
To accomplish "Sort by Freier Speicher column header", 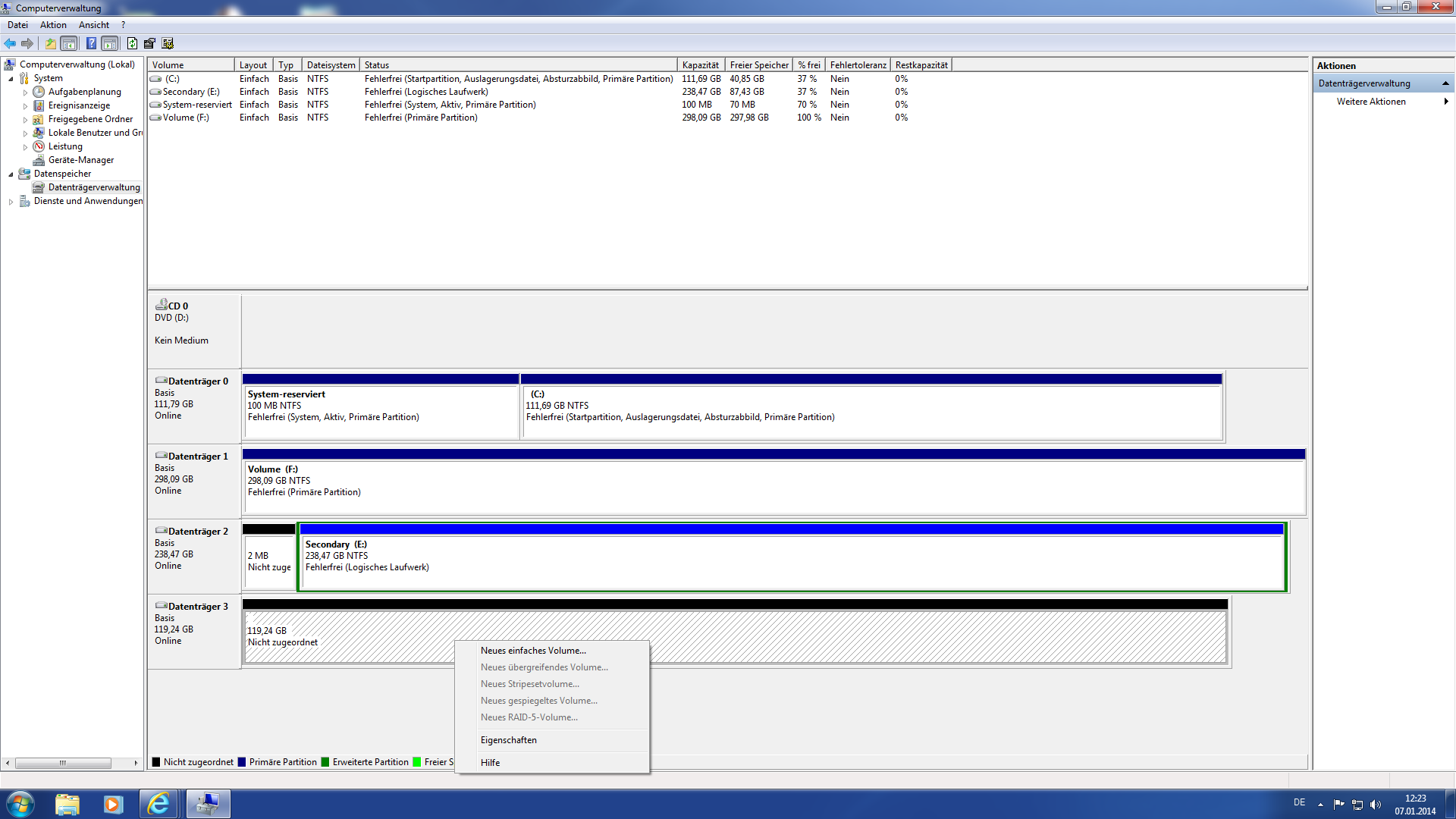I will pos(758,65).
